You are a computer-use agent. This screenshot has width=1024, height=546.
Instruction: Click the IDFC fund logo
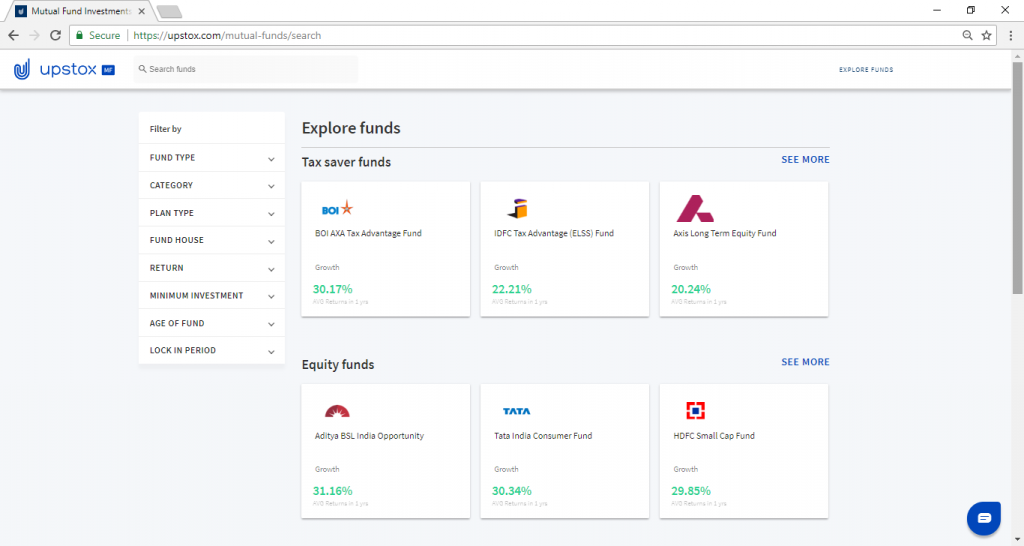click(x=517, y=209)
